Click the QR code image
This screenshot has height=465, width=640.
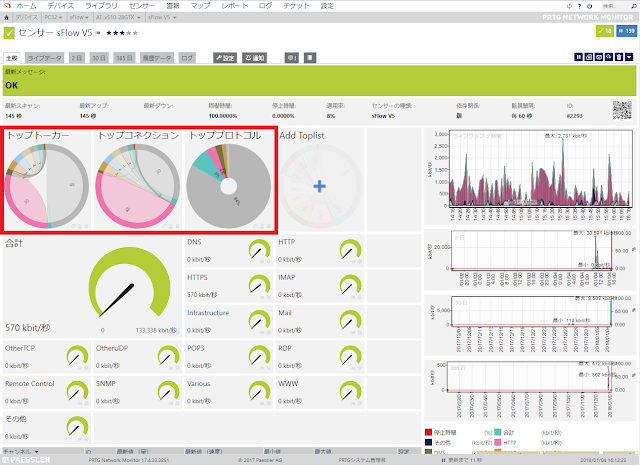tap(622, 110)
